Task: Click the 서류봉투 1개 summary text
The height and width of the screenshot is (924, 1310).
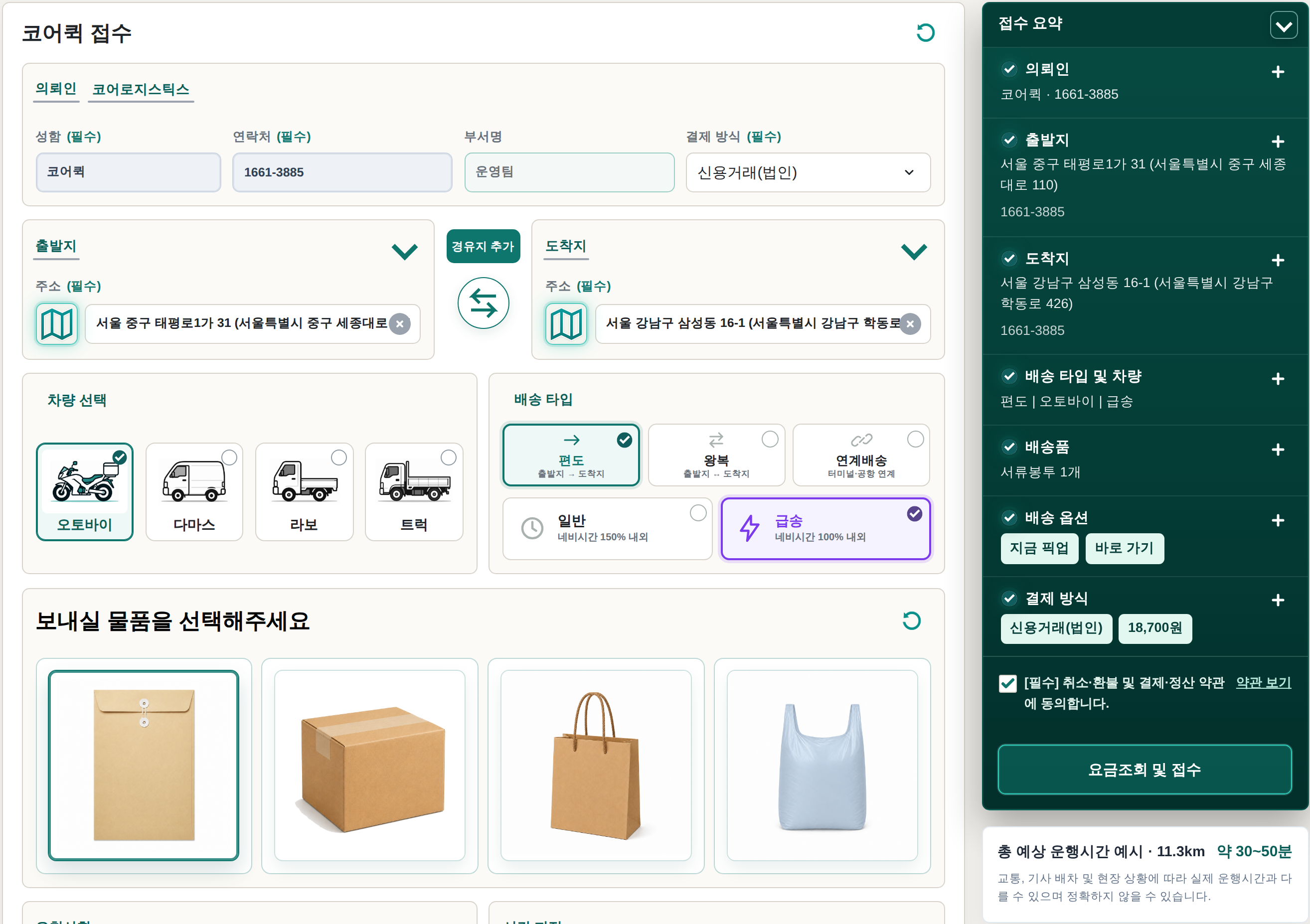Action: point(1040,472)
